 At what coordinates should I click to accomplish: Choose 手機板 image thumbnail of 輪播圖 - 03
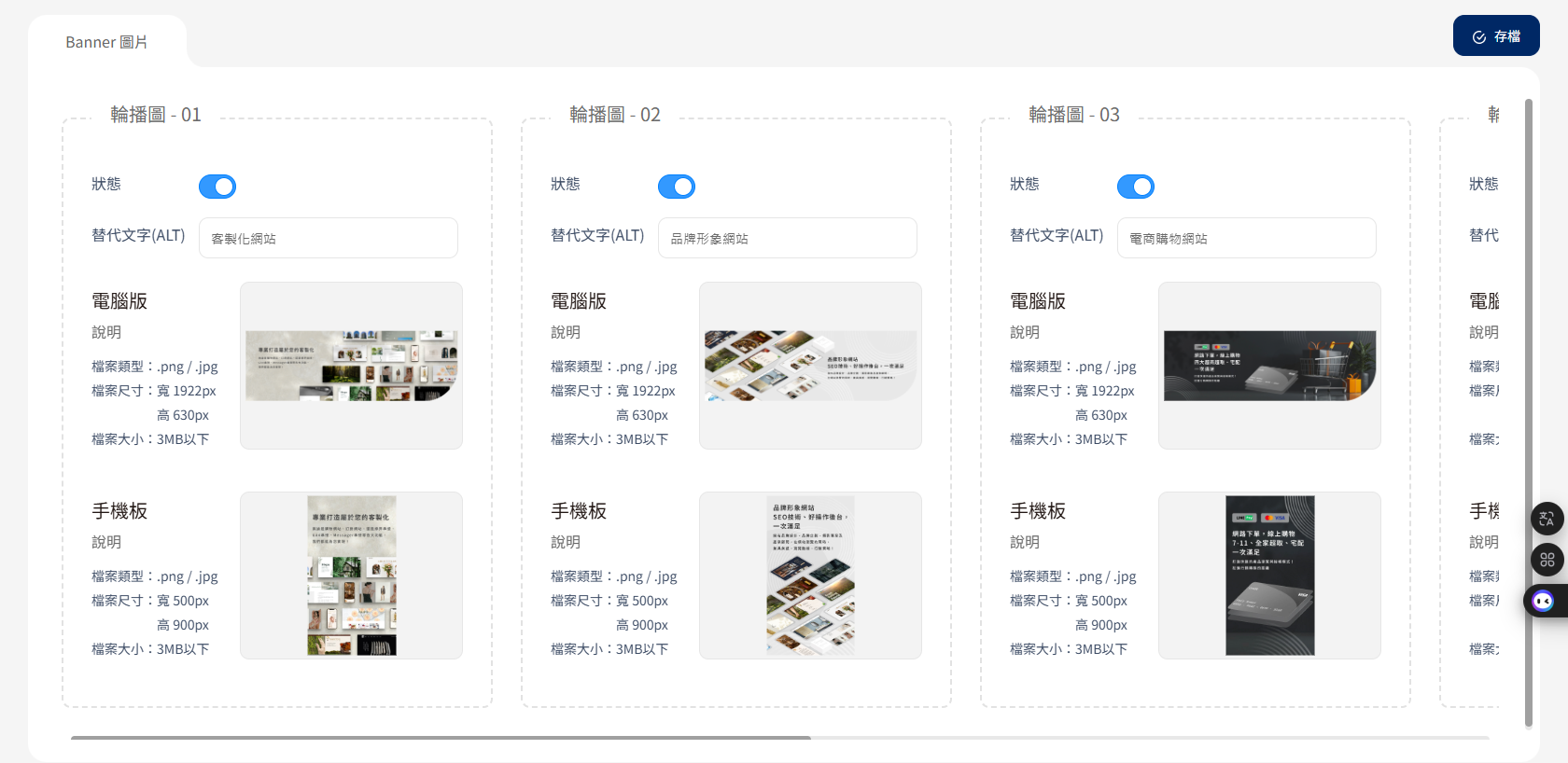pos(1269,576)
